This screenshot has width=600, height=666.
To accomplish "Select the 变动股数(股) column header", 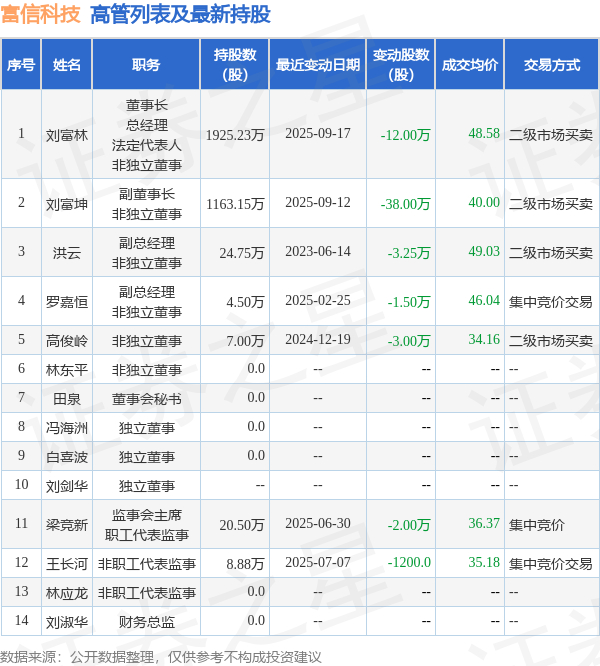I will point(401,65).
